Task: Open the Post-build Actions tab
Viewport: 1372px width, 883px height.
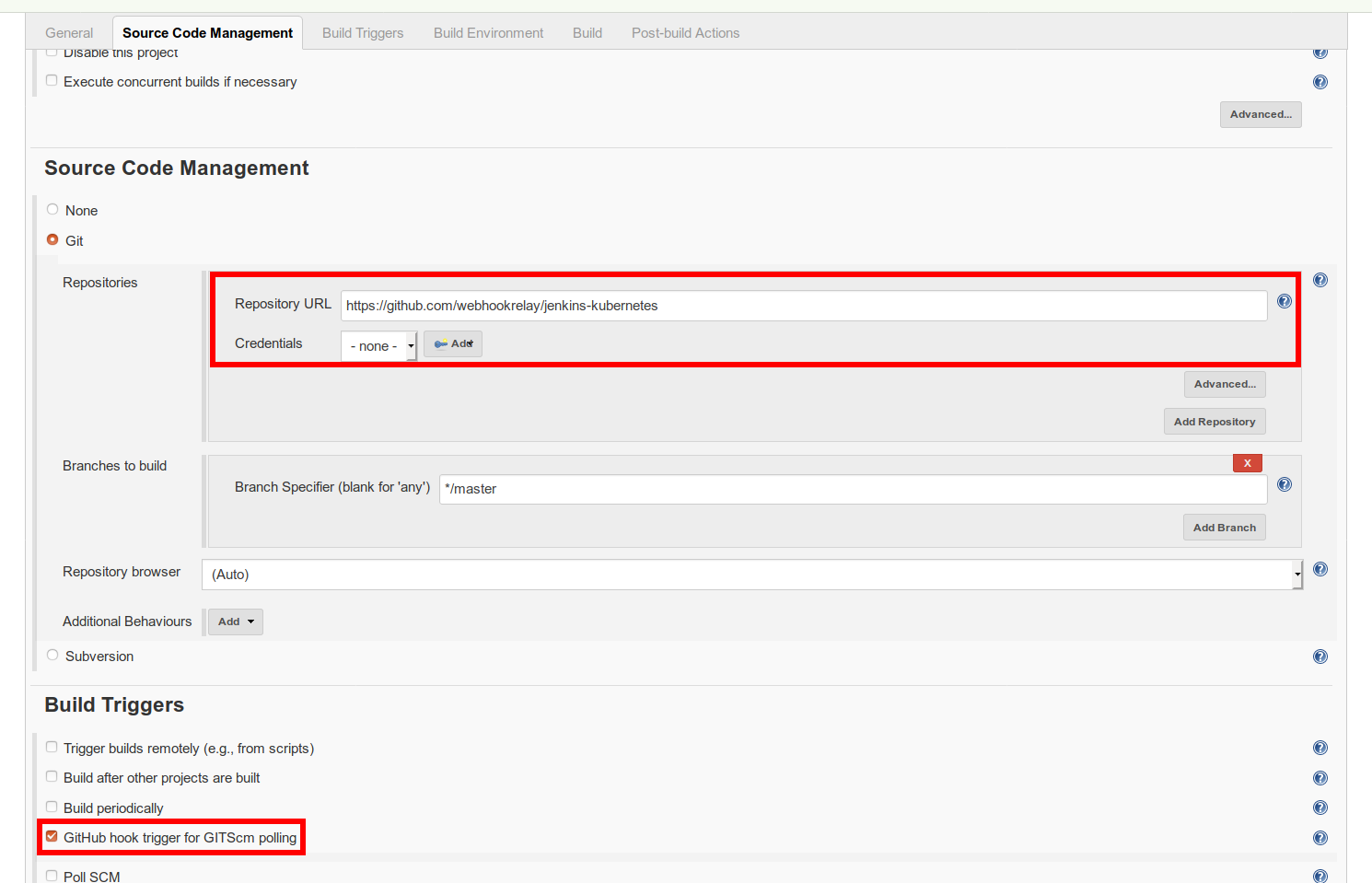Action: 685,32
